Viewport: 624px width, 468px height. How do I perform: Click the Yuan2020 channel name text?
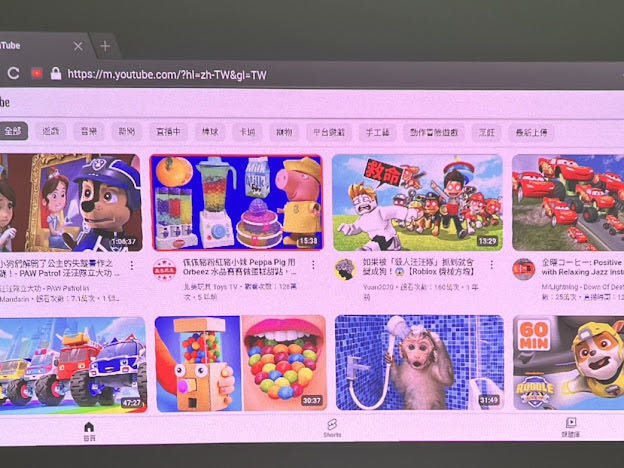[378, 287]
